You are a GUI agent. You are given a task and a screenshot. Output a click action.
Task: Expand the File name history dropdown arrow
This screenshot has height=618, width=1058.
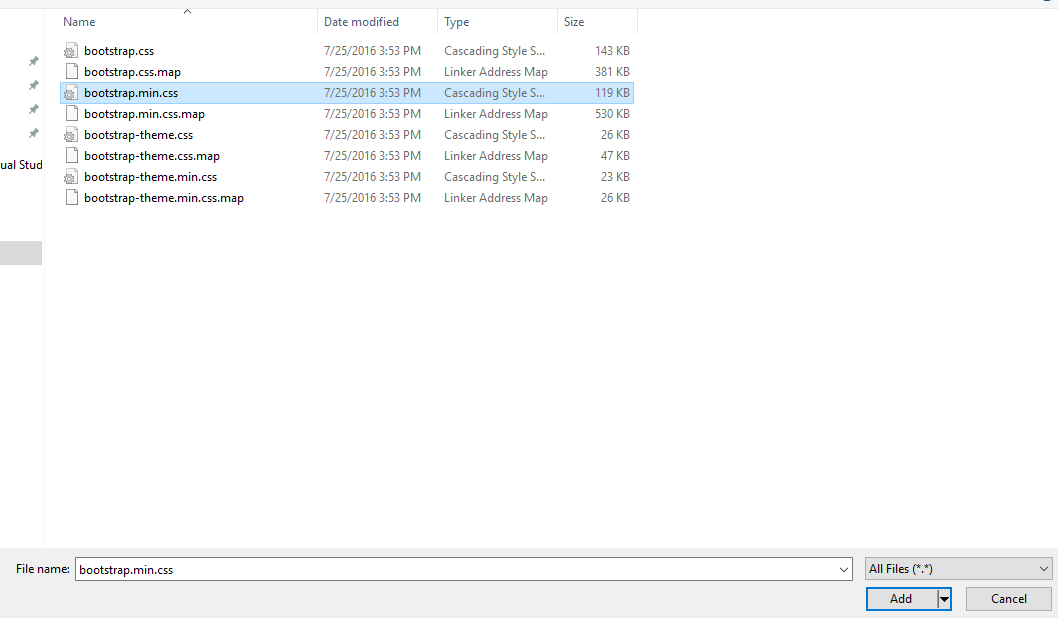pos(845,569)
